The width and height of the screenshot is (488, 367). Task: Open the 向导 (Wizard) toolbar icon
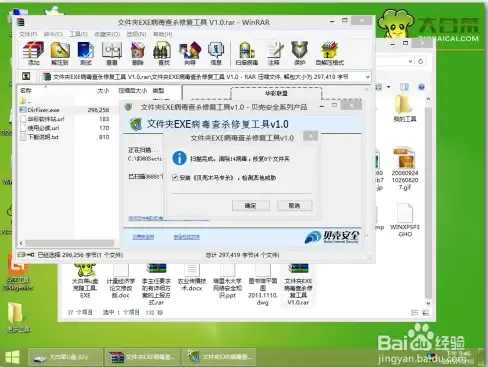[x=190, y=53]
